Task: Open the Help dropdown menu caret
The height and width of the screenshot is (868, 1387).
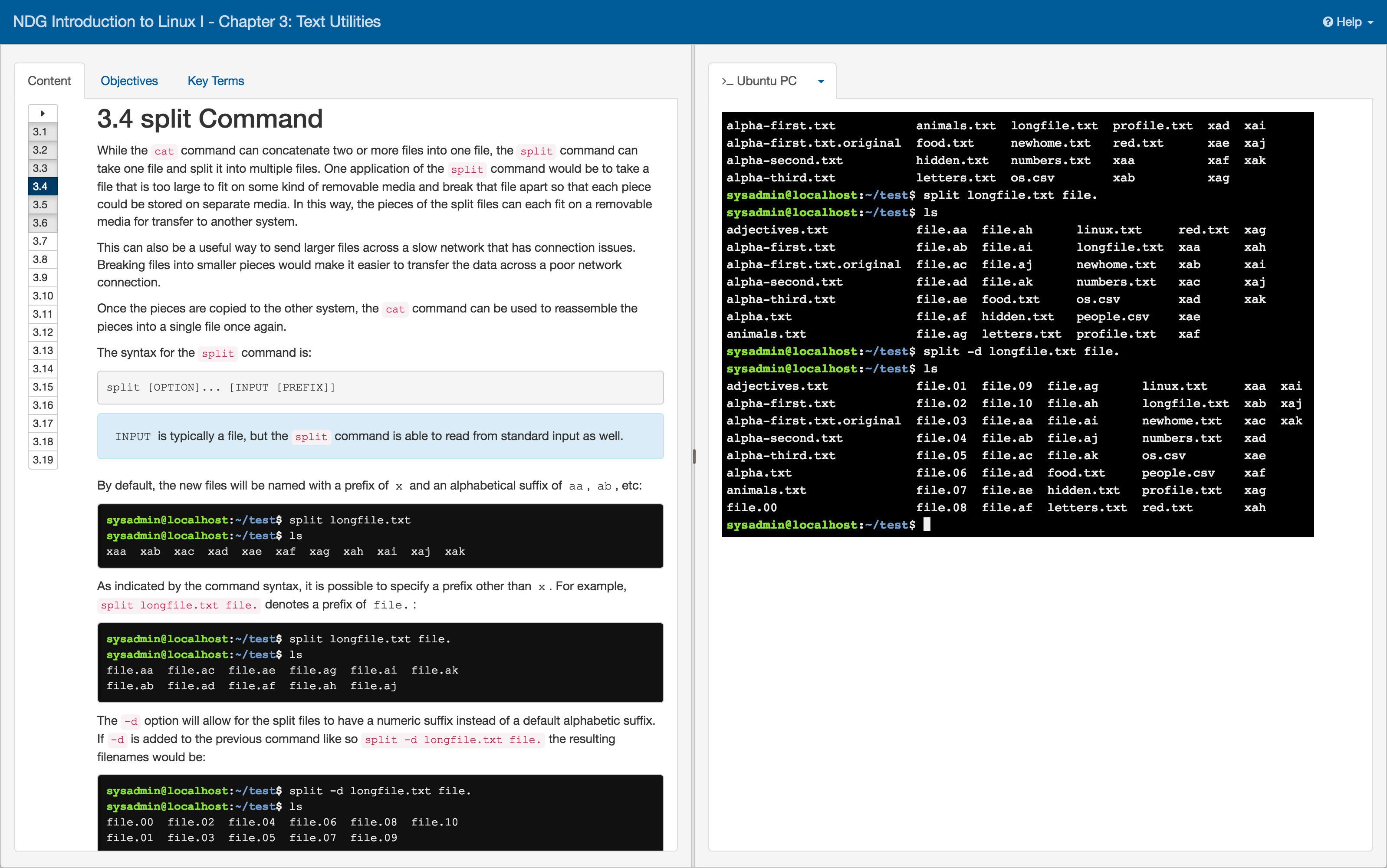Action: click(x=1371, y=23)
